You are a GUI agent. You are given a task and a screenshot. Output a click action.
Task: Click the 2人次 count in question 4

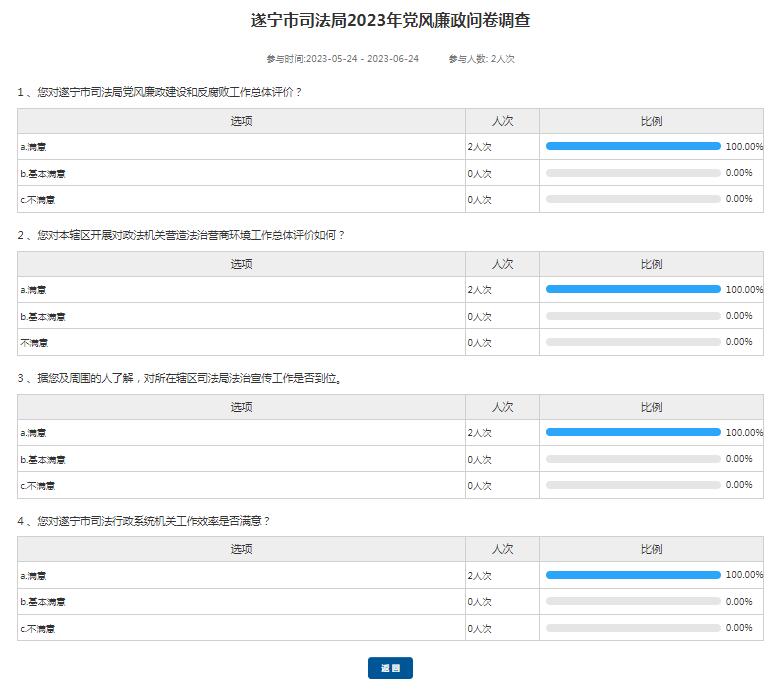[x=480, y=576]
